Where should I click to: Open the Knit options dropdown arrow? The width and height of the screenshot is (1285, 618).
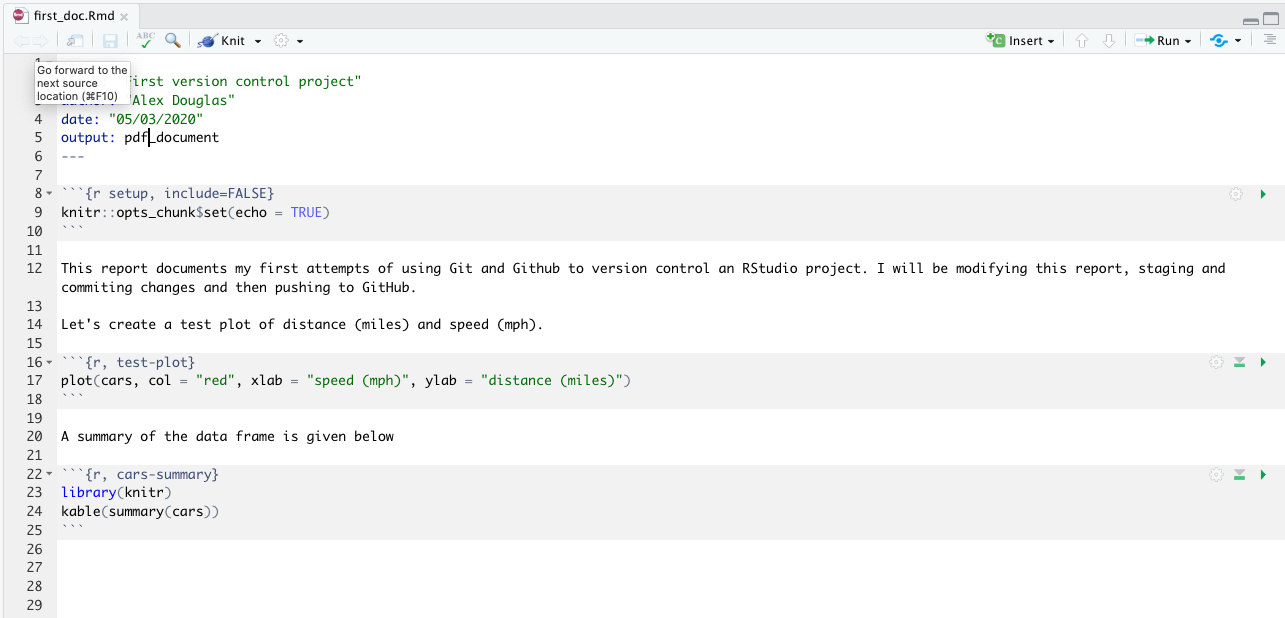point(258,41)
